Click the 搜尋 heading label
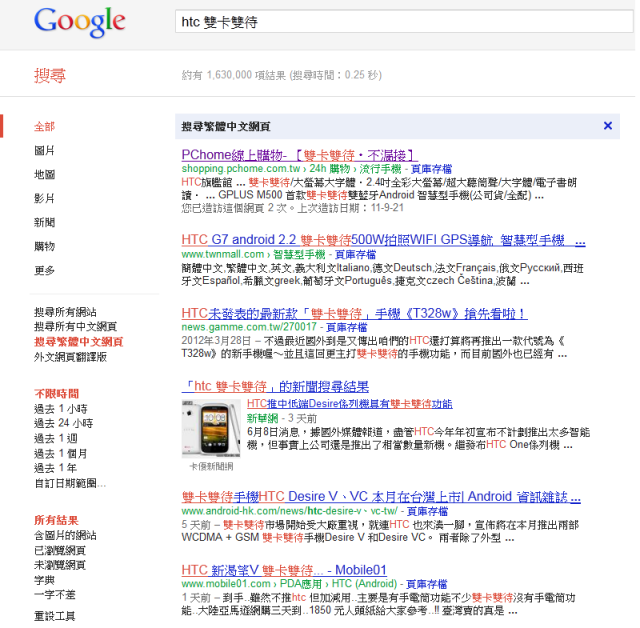 (50, 75)
